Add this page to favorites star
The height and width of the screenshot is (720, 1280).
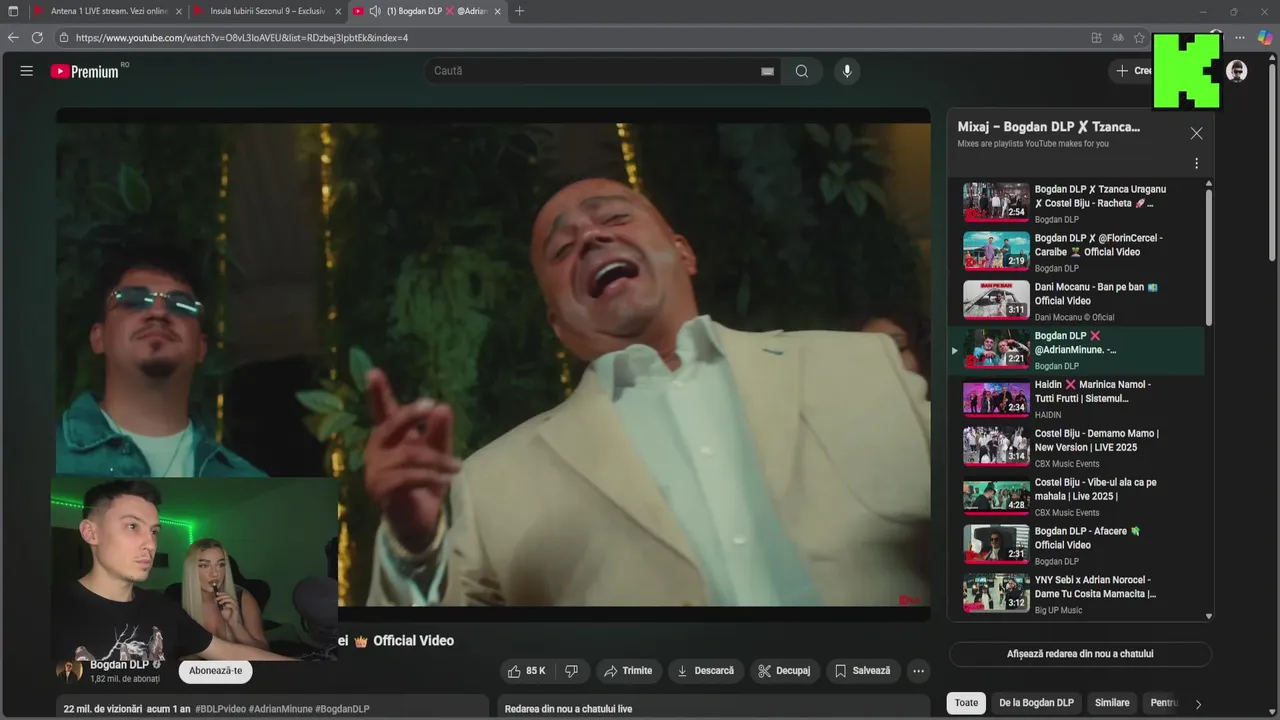[1139, 38]
